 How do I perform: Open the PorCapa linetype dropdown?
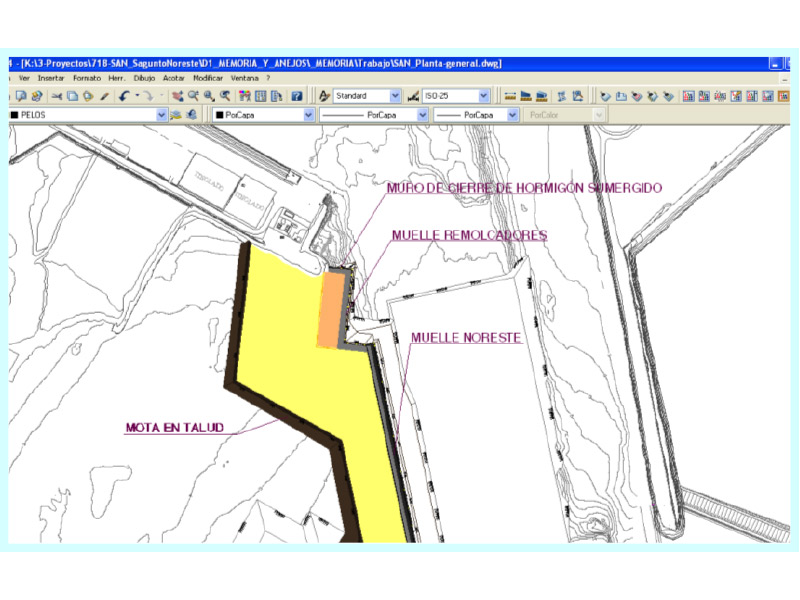[x=422, y=115]
